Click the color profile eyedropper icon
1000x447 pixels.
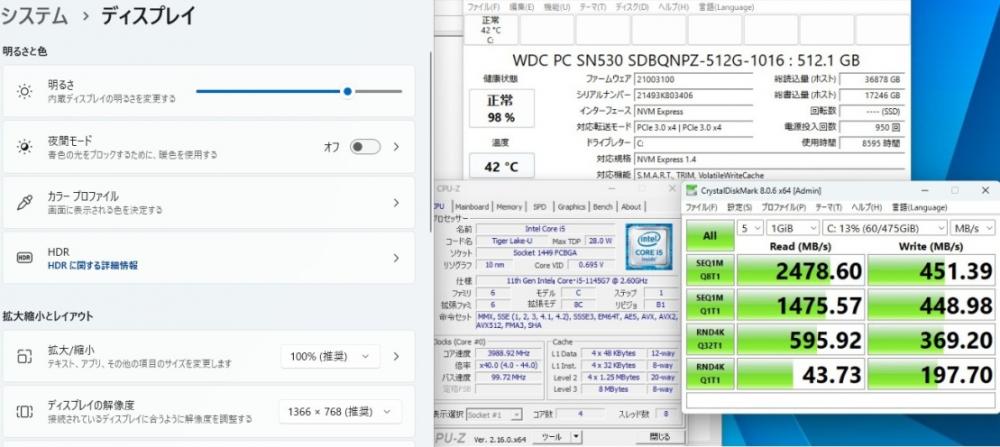point(24,203)
